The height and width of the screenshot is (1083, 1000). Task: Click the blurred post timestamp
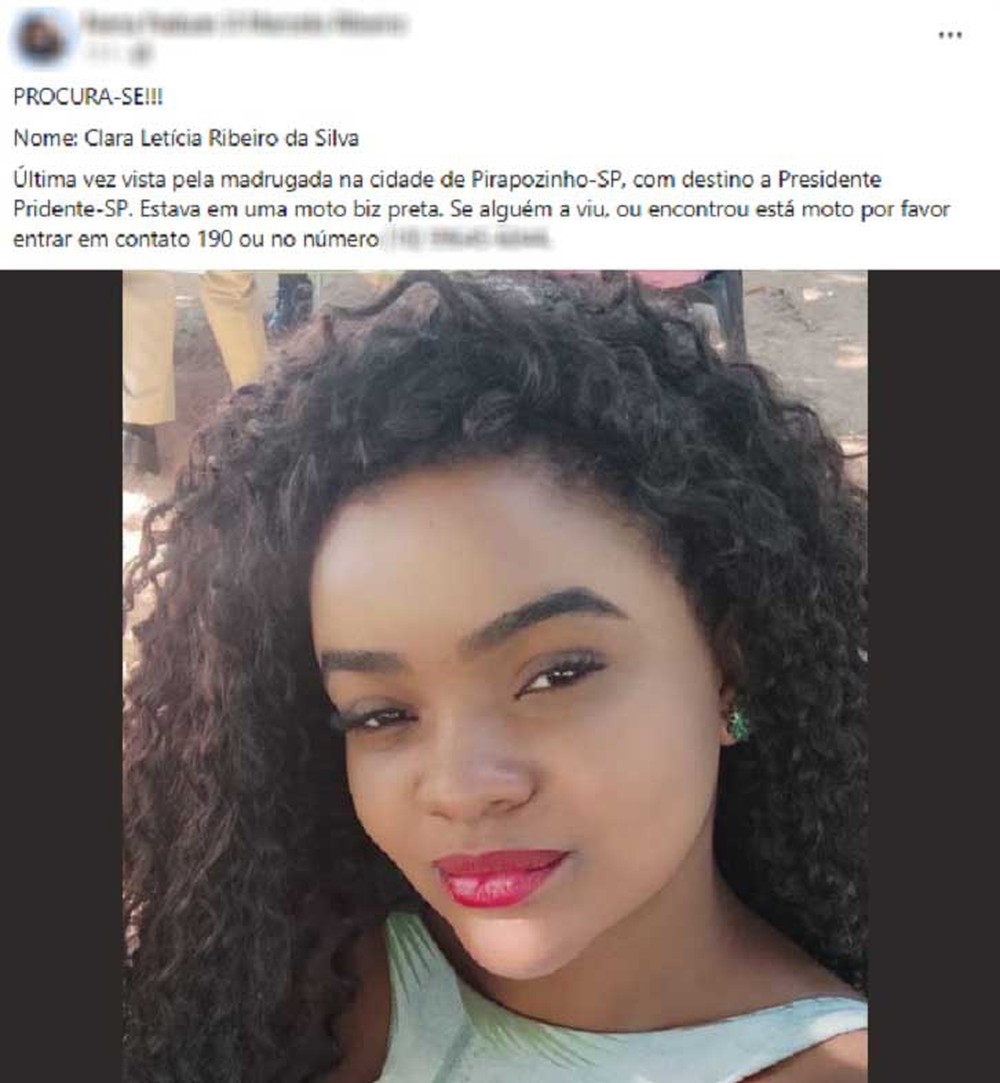(x=103, y=54)
